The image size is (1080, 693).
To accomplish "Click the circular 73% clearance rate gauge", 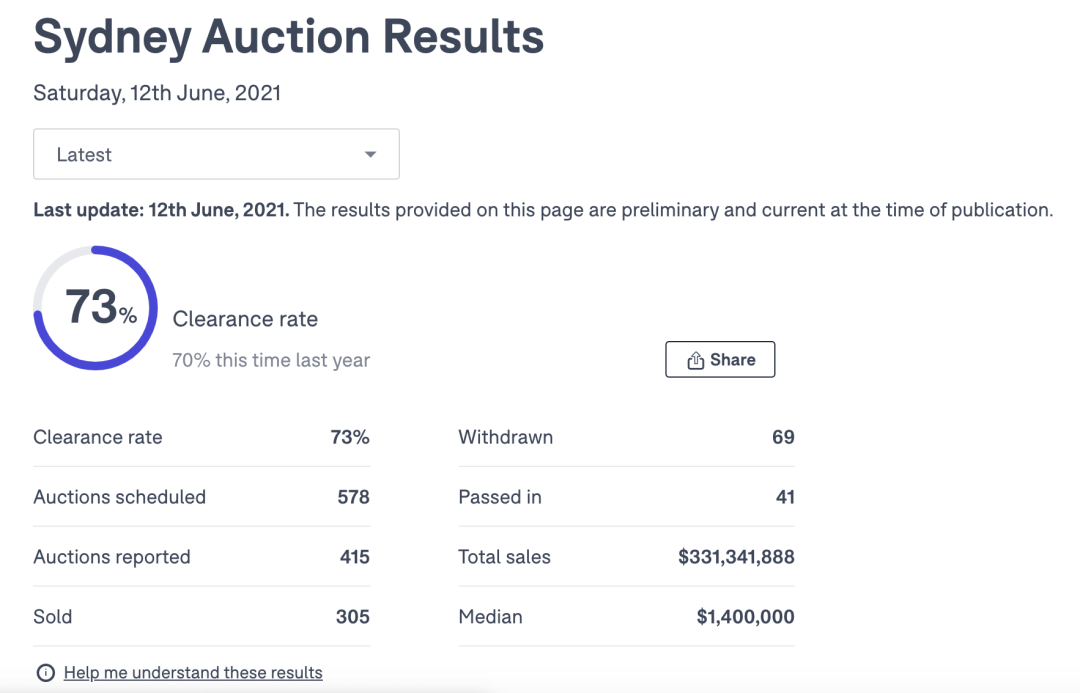I will point(96,308).
